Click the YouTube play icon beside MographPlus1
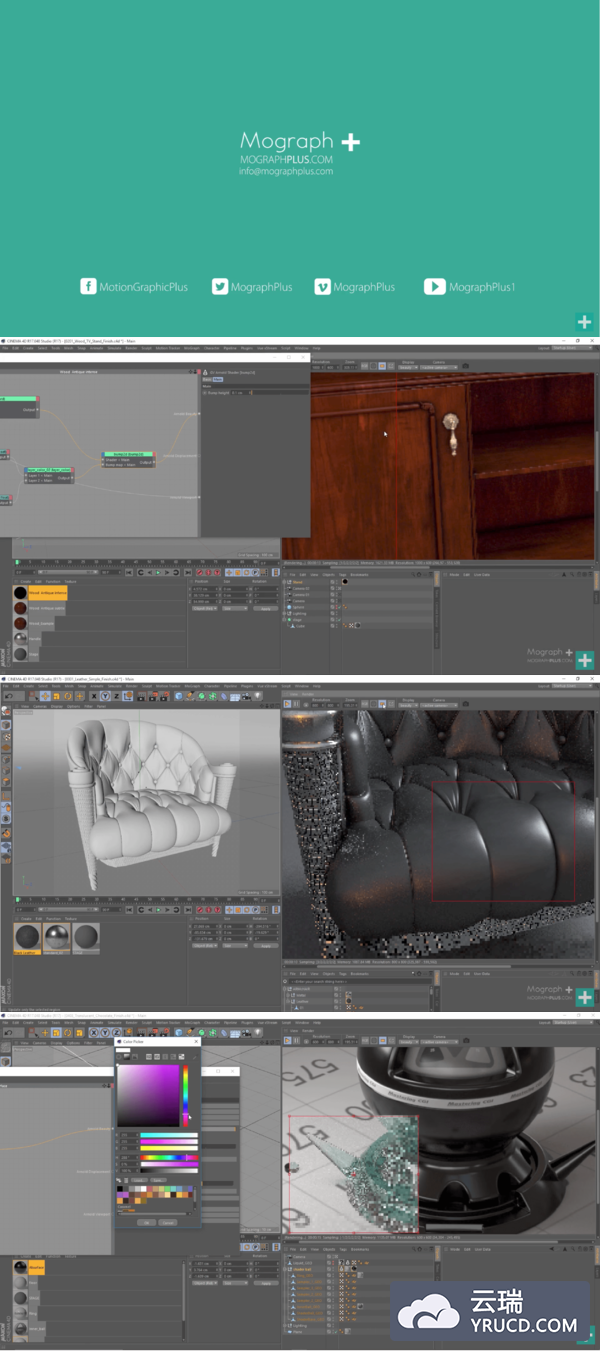 point(434,287)
